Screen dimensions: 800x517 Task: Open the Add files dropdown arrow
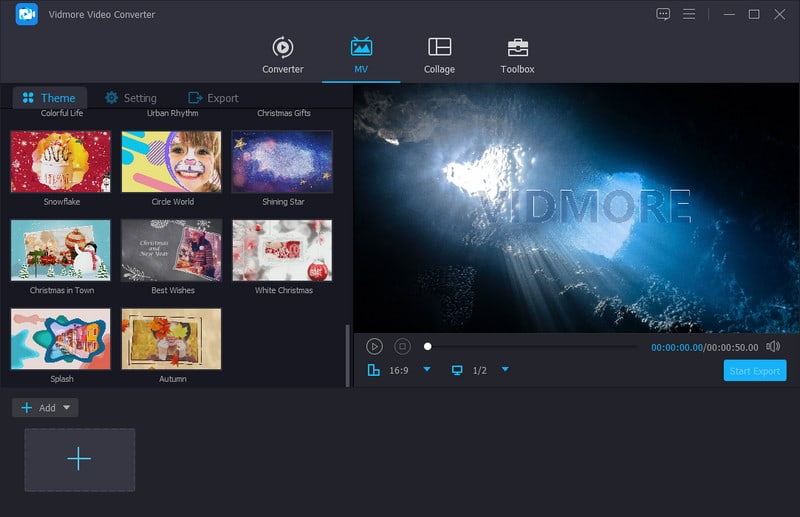click(67, 408)
